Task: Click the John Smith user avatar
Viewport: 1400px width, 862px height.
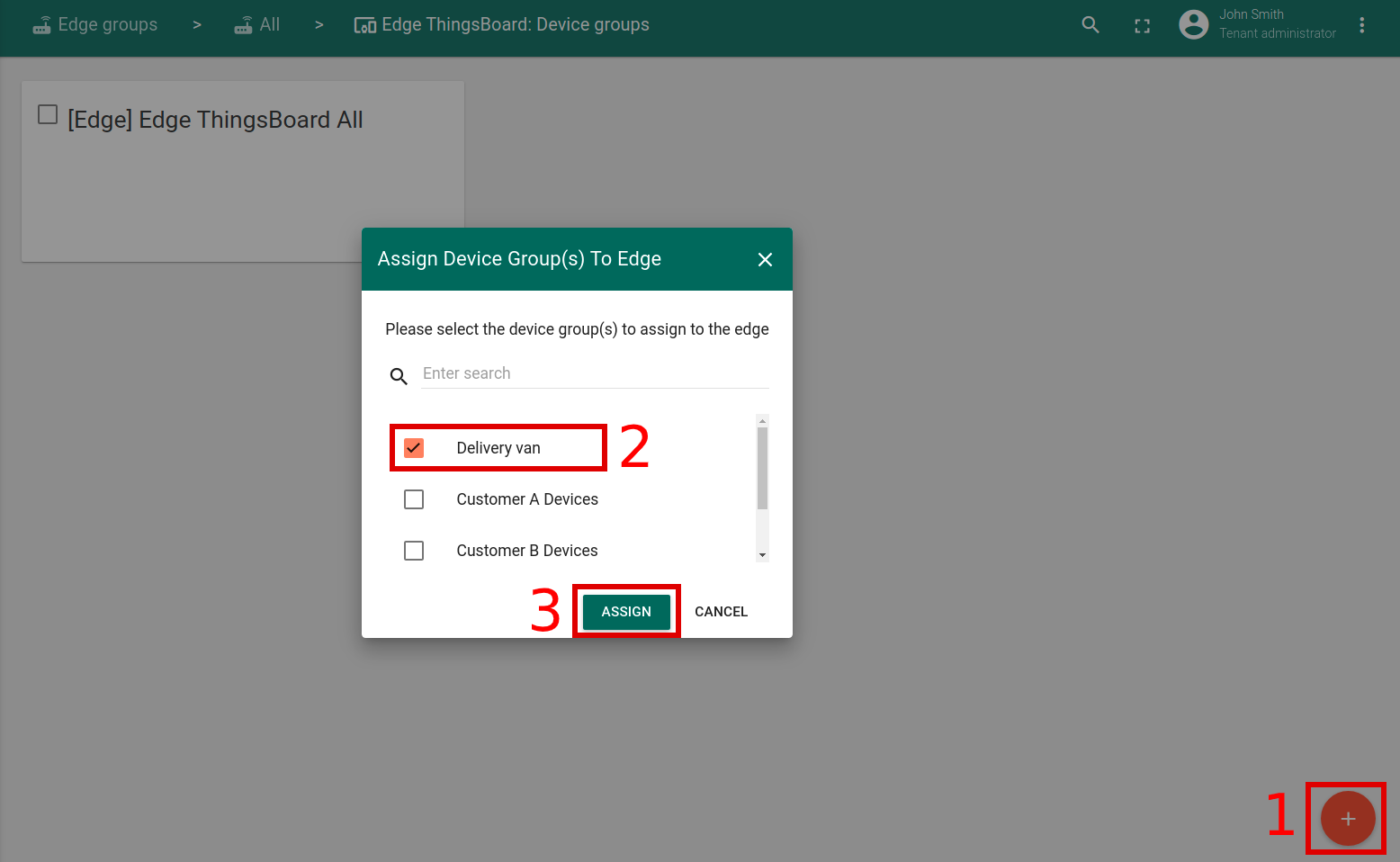Action: (1193, 24)
